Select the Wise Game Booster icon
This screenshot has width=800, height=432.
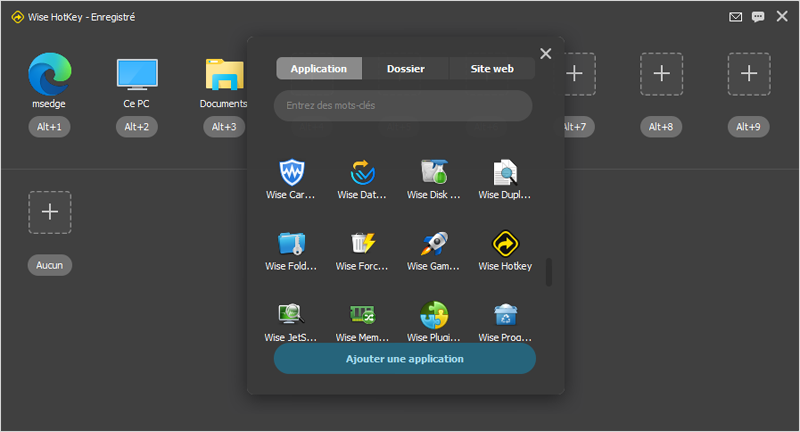pyautogui.click(x=434, y=243)
